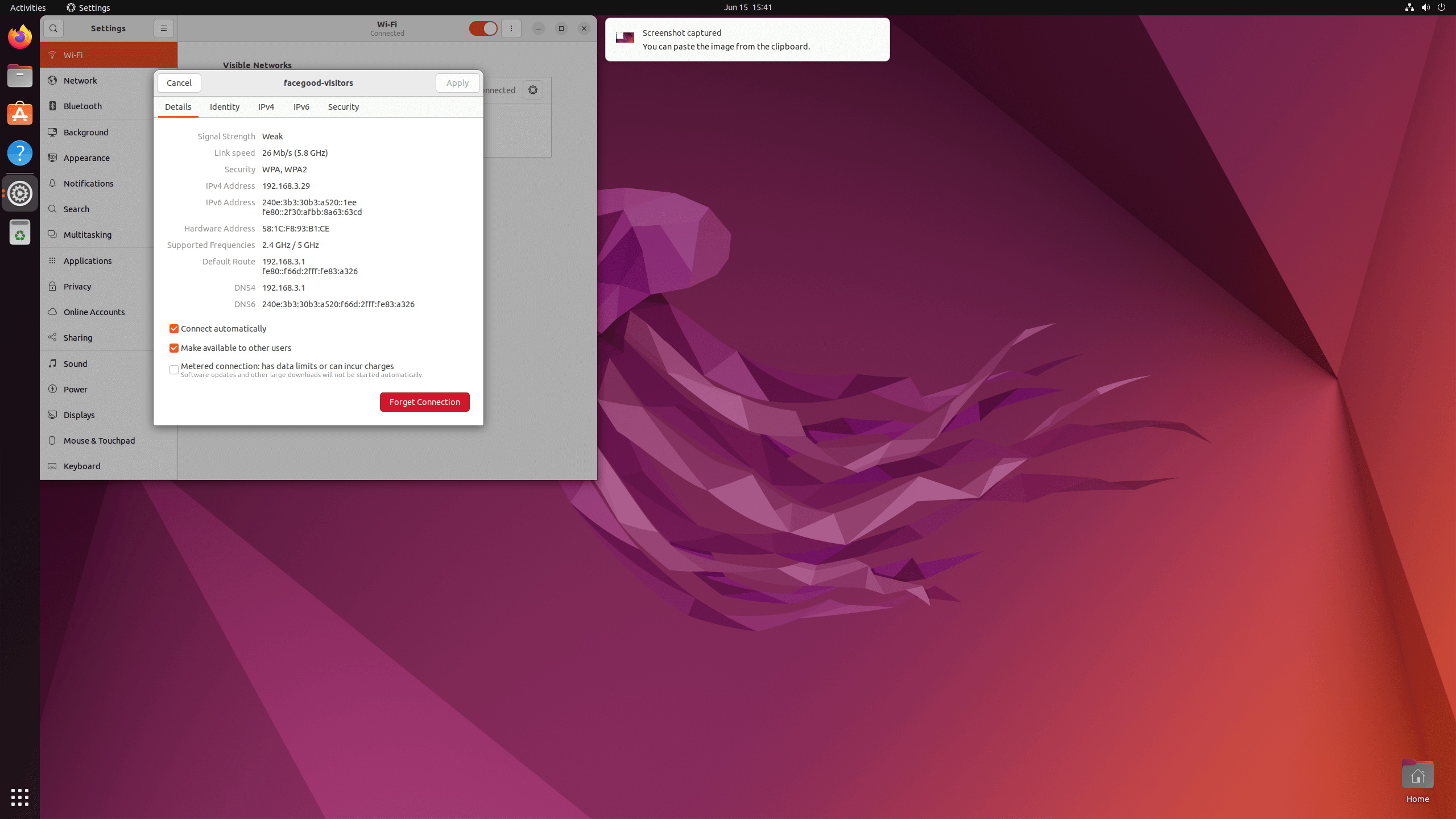Open Applications in the sidebar

[x=97, y=260]
